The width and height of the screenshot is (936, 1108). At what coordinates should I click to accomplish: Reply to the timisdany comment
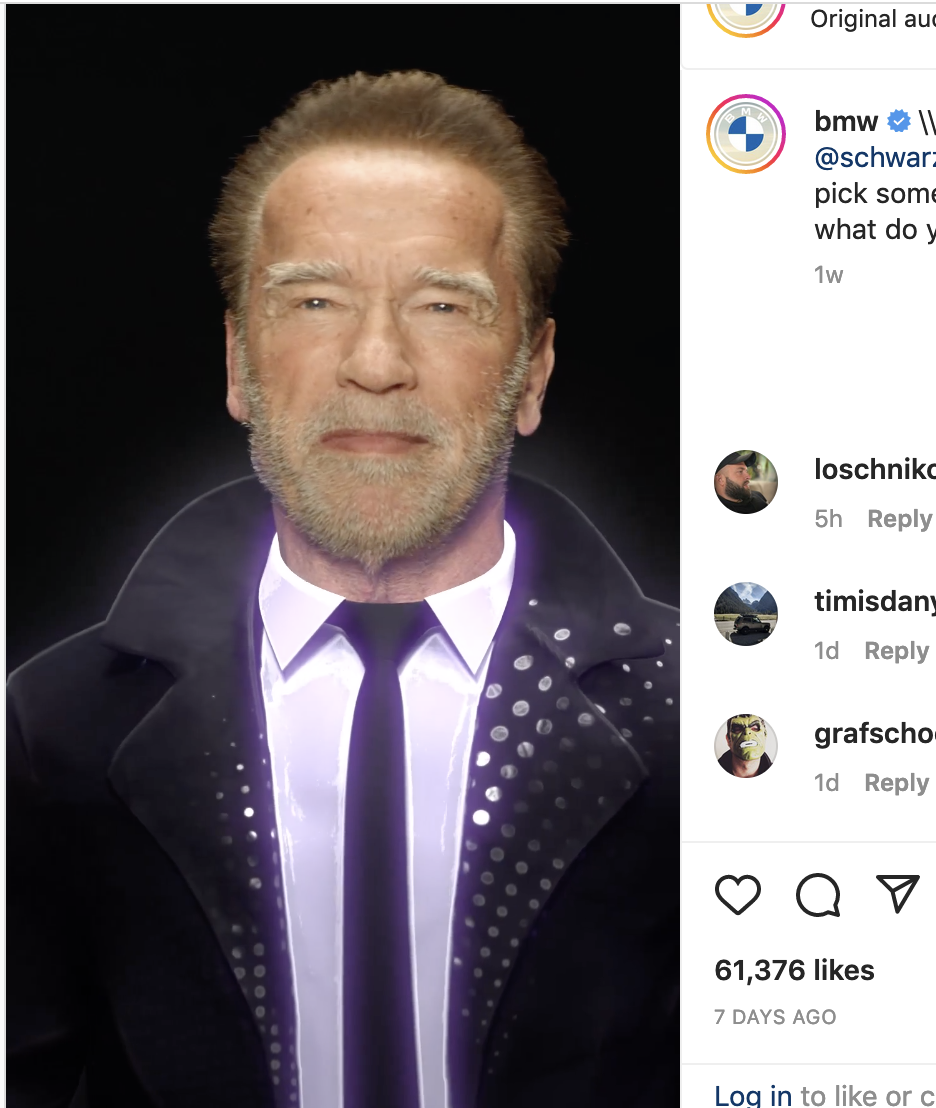point(896,651)
